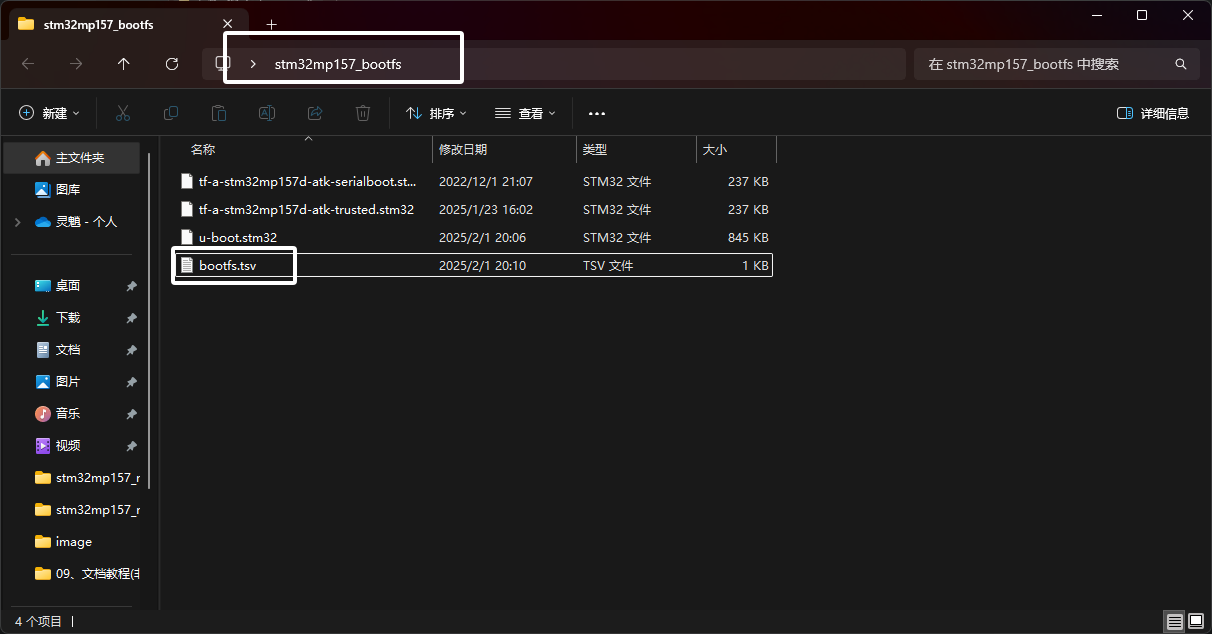
Task: Unpin 视频 via its pin icon
Action: 131,446
